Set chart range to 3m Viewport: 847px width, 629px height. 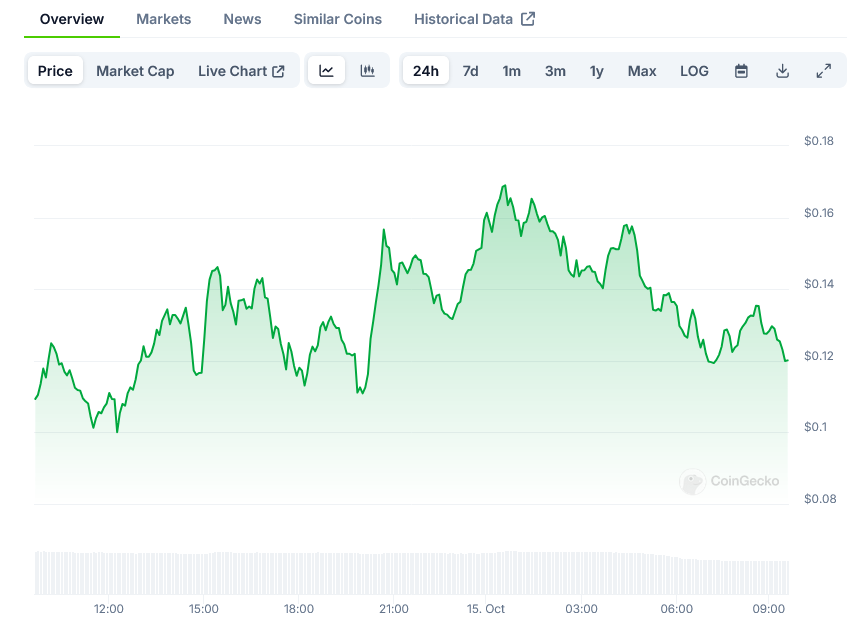[555, 71]
